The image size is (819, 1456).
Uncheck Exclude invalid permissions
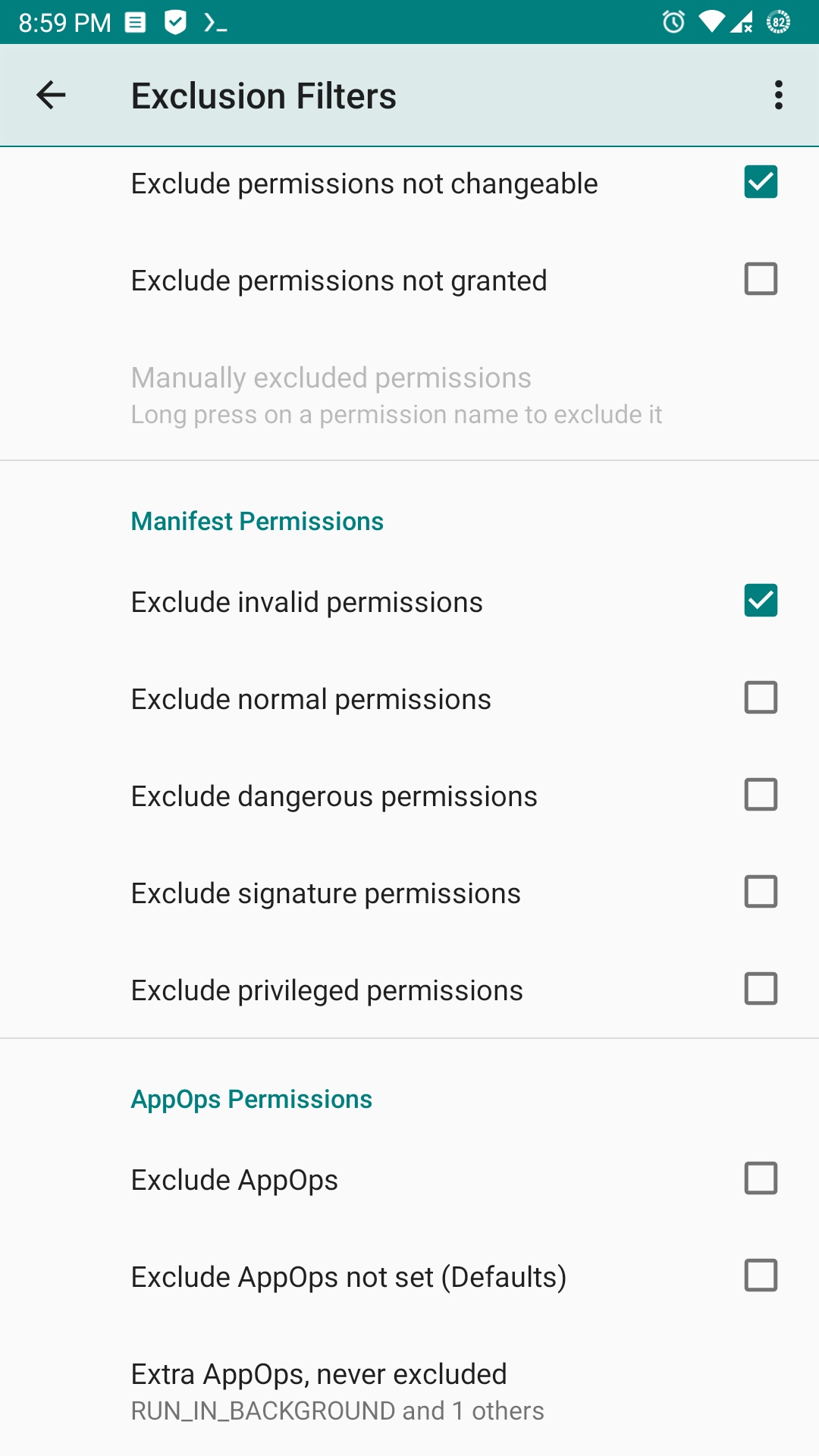coord(761,601)
